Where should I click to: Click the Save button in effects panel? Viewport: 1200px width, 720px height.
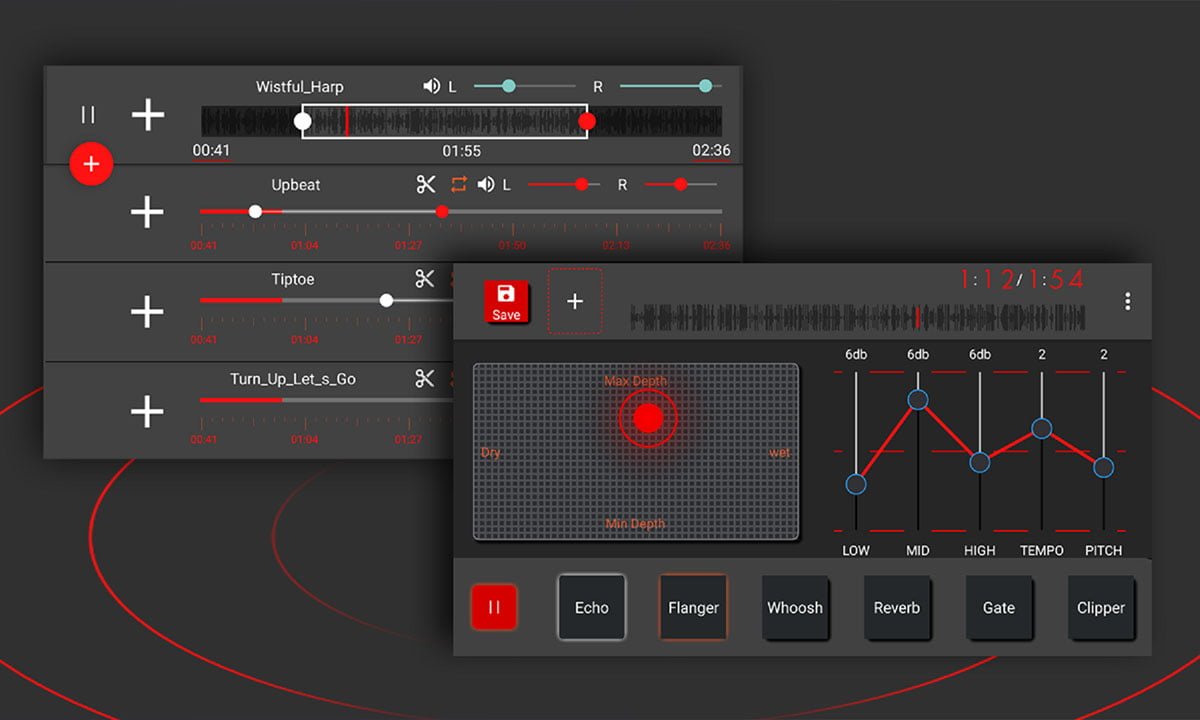click(x=506, y=301)
